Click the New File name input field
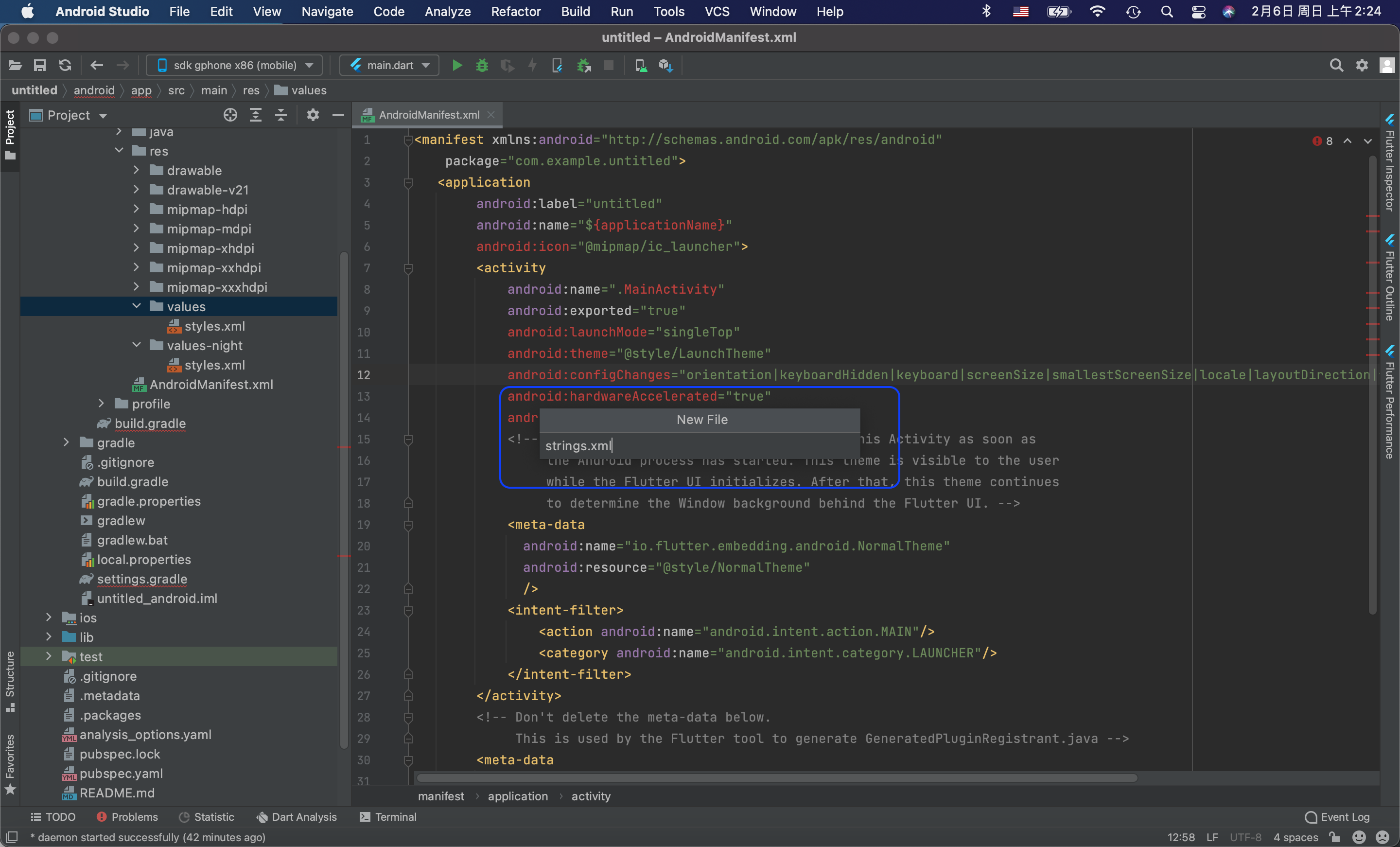 tap(700, 446)
